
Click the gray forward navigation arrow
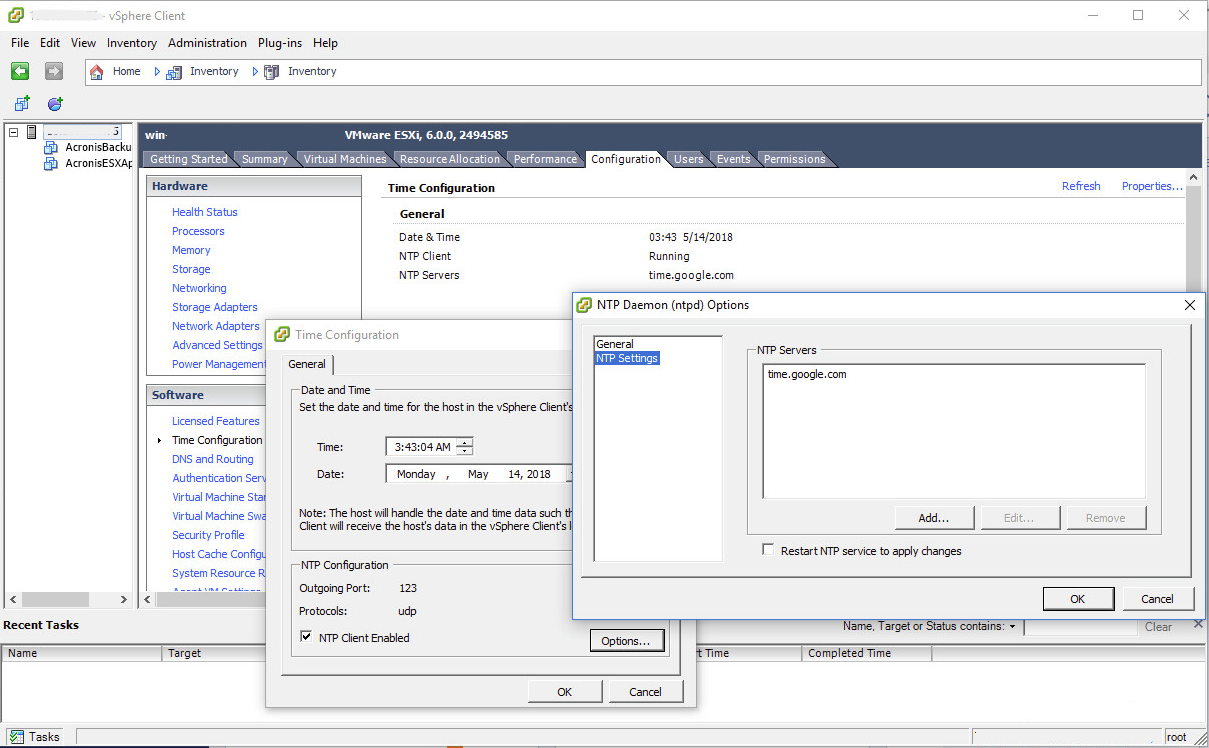pyautogui.click(x=54, y=71)
